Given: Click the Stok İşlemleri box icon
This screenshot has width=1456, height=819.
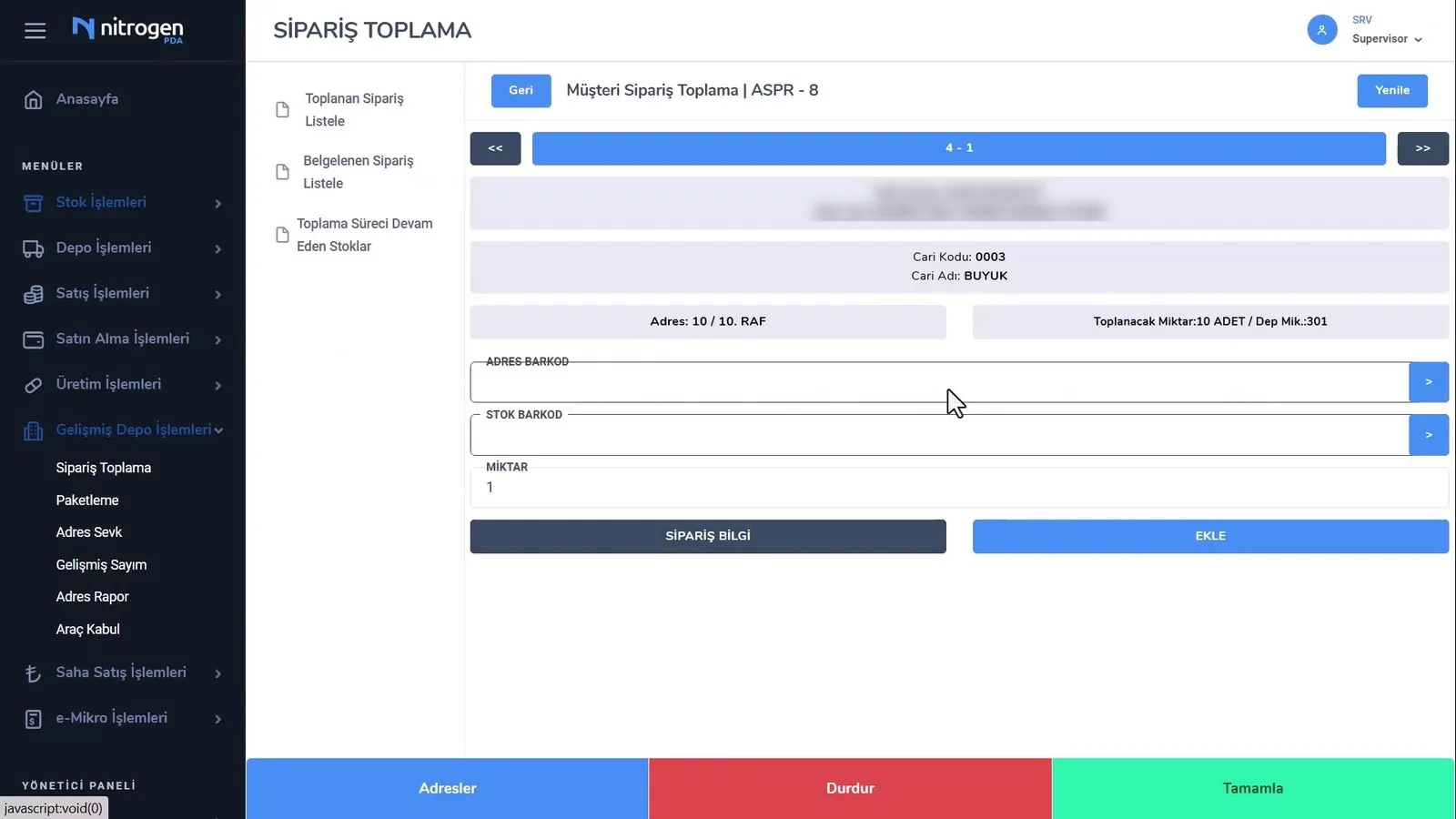Looking at the screenshot, I should click(33, 203).
